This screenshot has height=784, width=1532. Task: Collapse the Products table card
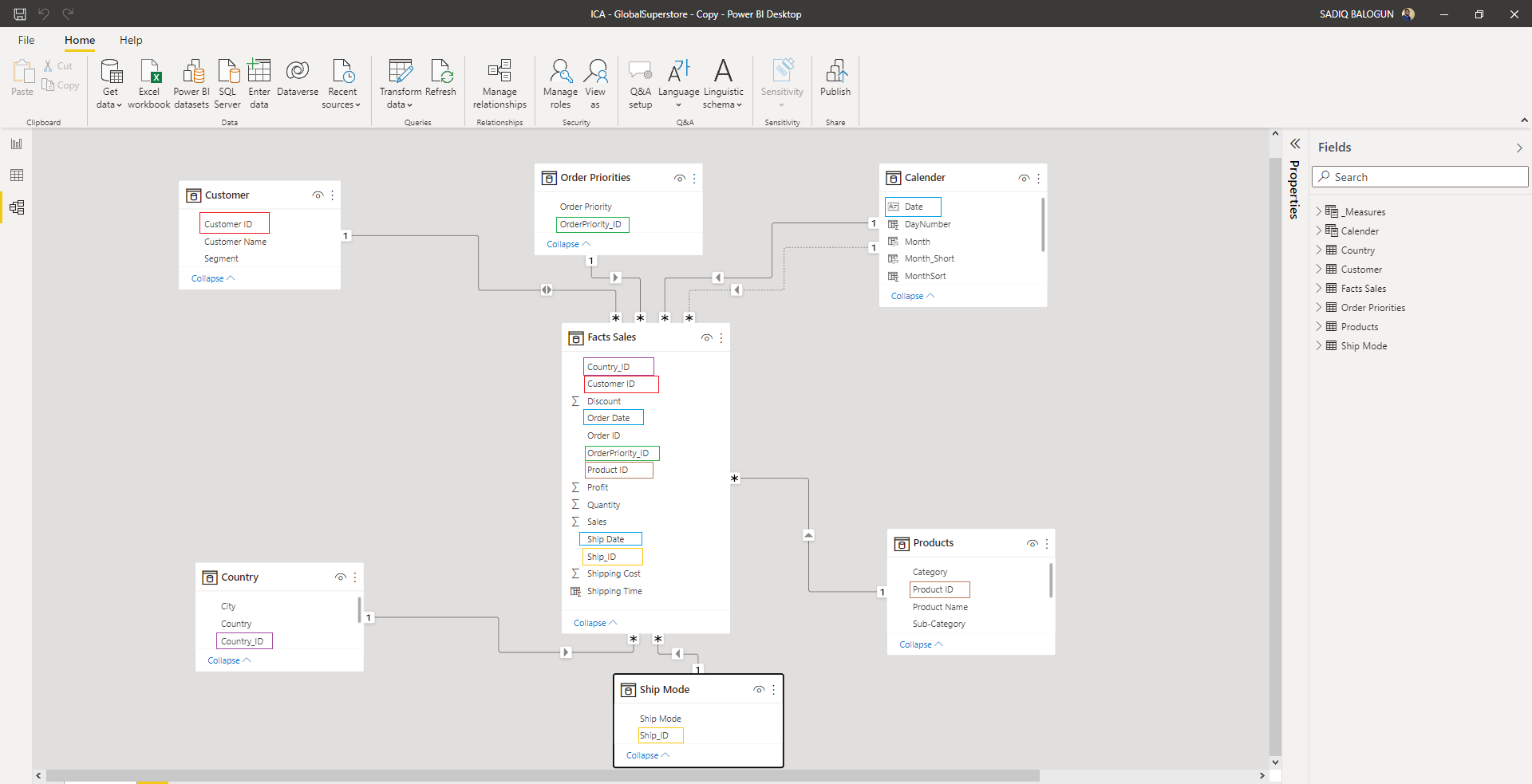click(921, 644)
